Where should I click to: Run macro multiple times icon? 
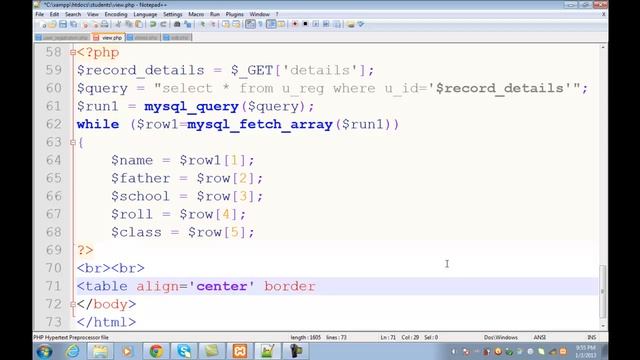[326, 24]
